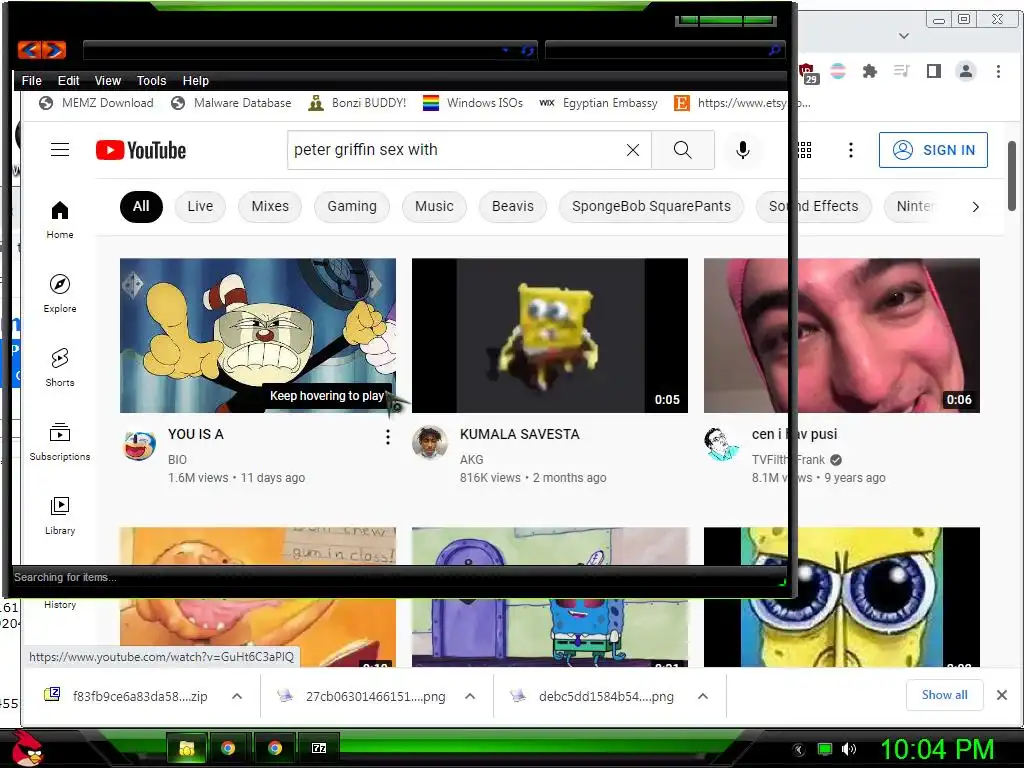This screenshot has width=1024, height=768.
Task: Open Library in YouTube sidebar
Action: [x=60, y=515]
